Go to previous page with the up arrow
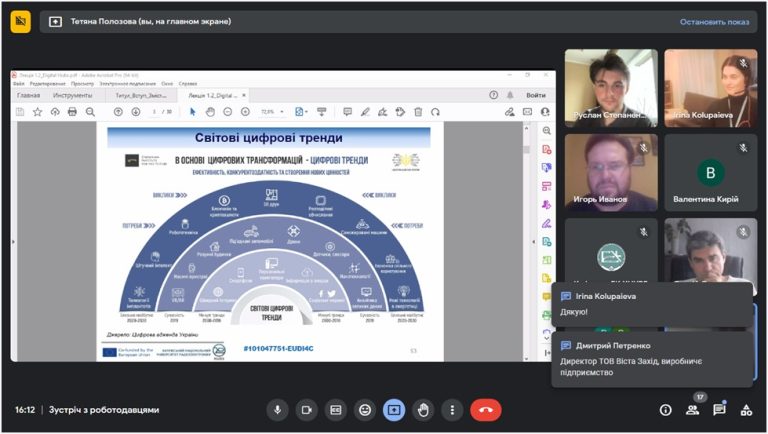The width and height of the screenshot is (768, 434). pyautogui.click(x=118, y=112)
